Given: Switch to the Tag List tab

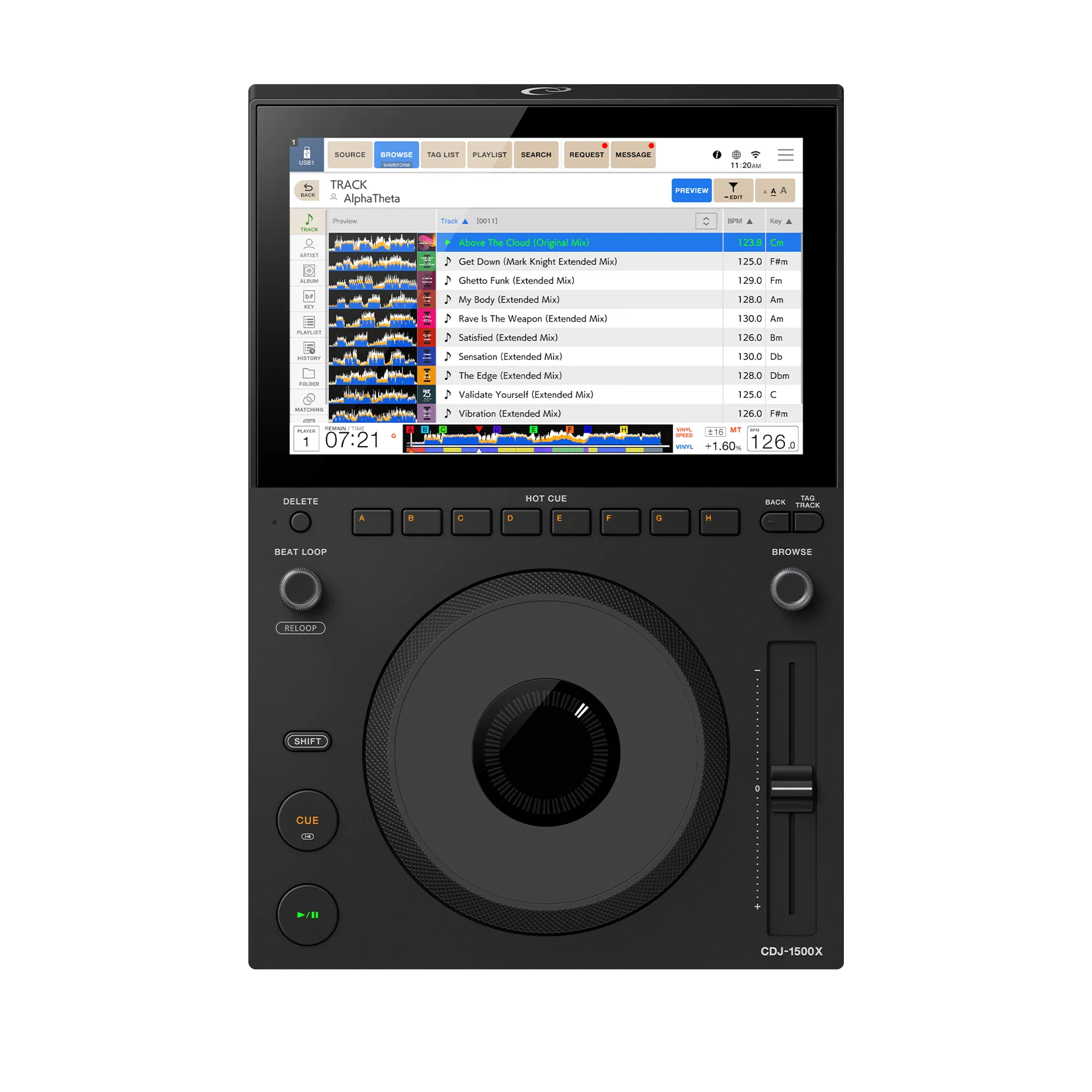Looking at the screenshot, I should point(443,155).
